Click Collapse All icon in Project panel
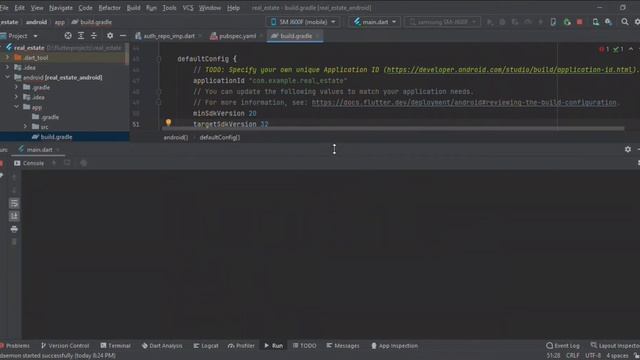 pos(93,36)
